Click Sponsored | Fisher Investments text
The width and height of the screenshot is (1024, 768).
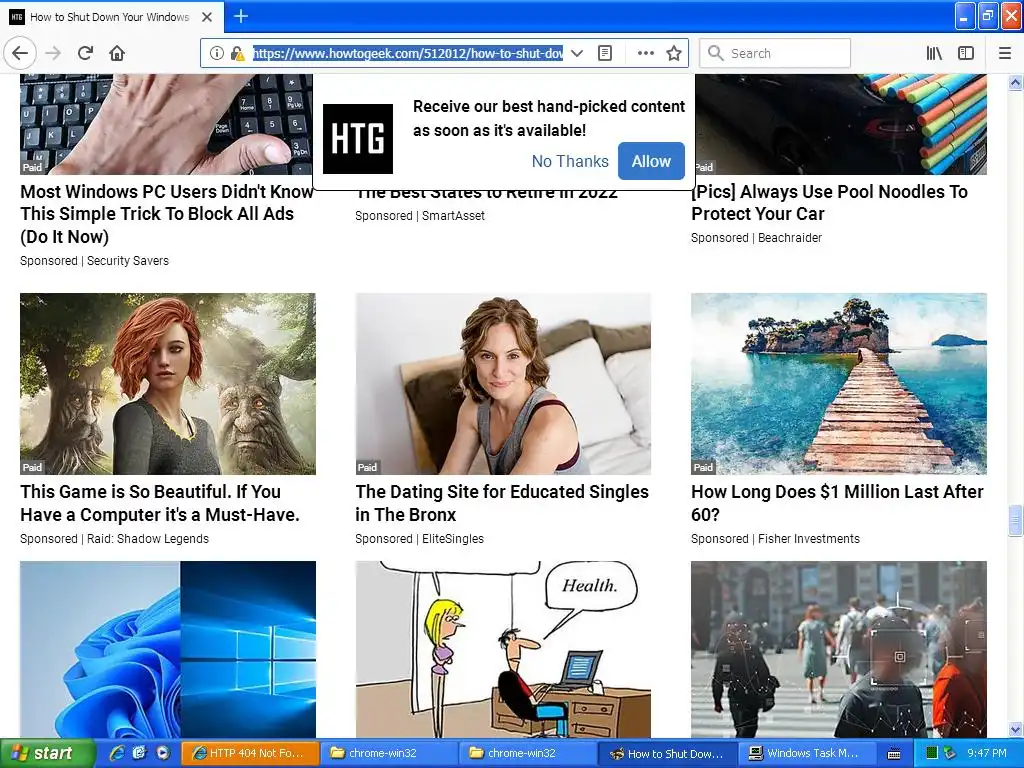[x=775, y=539]
